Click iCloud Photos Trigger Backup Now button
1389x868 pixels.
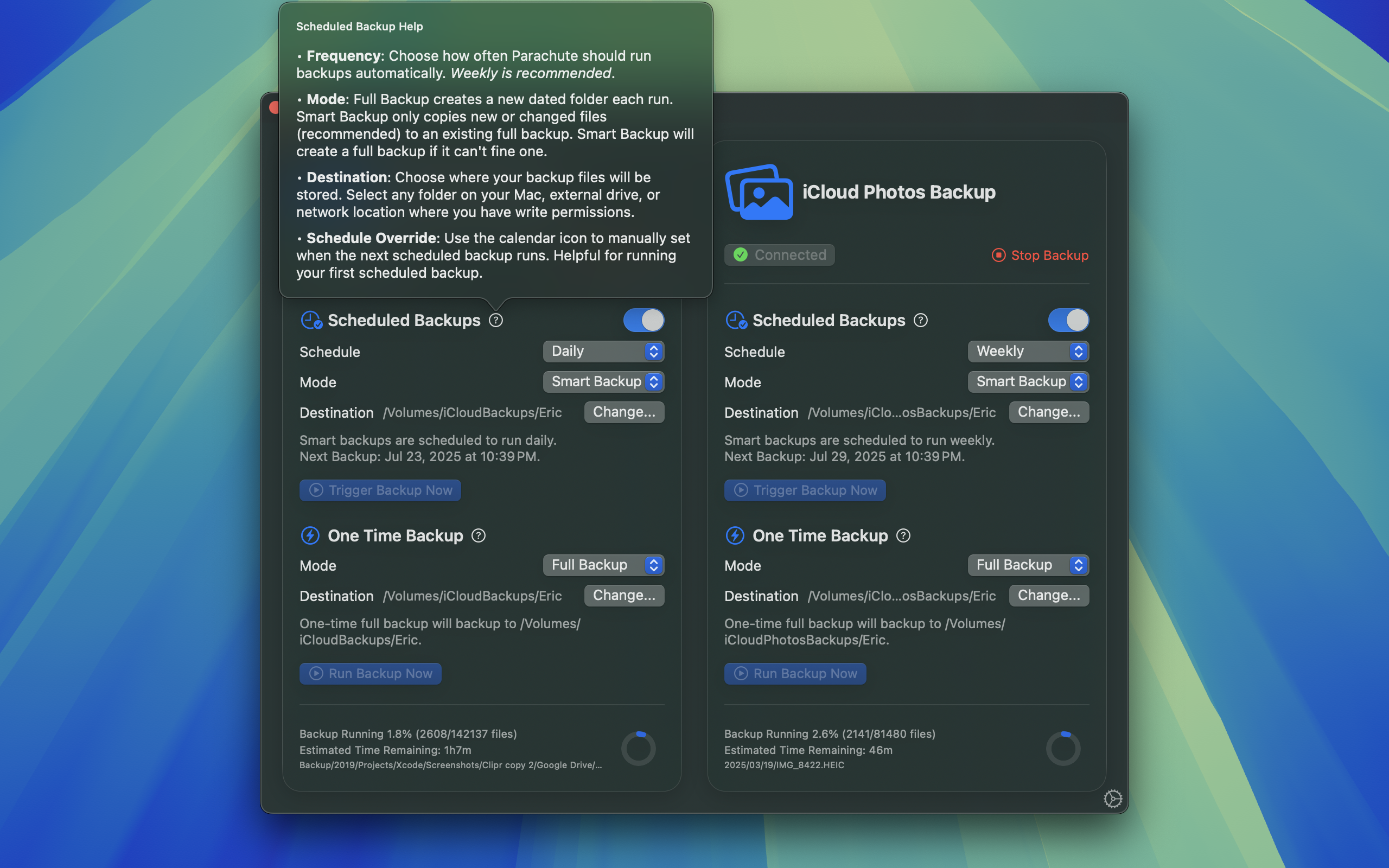coord(805,490)
